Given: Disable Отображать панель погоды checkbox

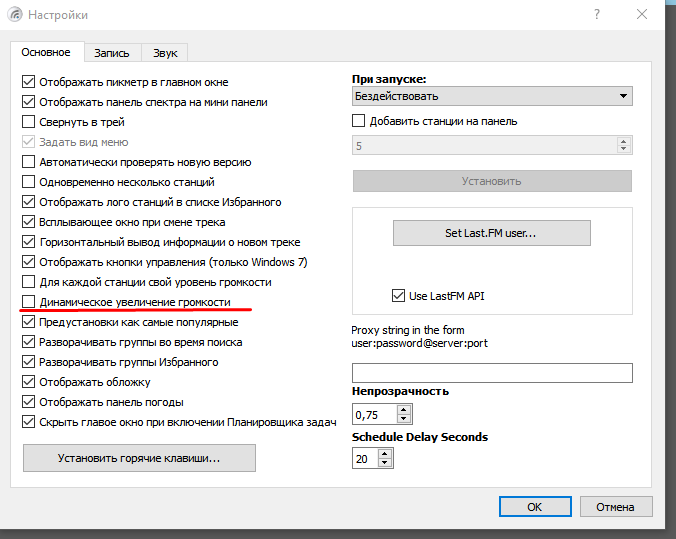Looking at the screenshot, I should point(29,402).
